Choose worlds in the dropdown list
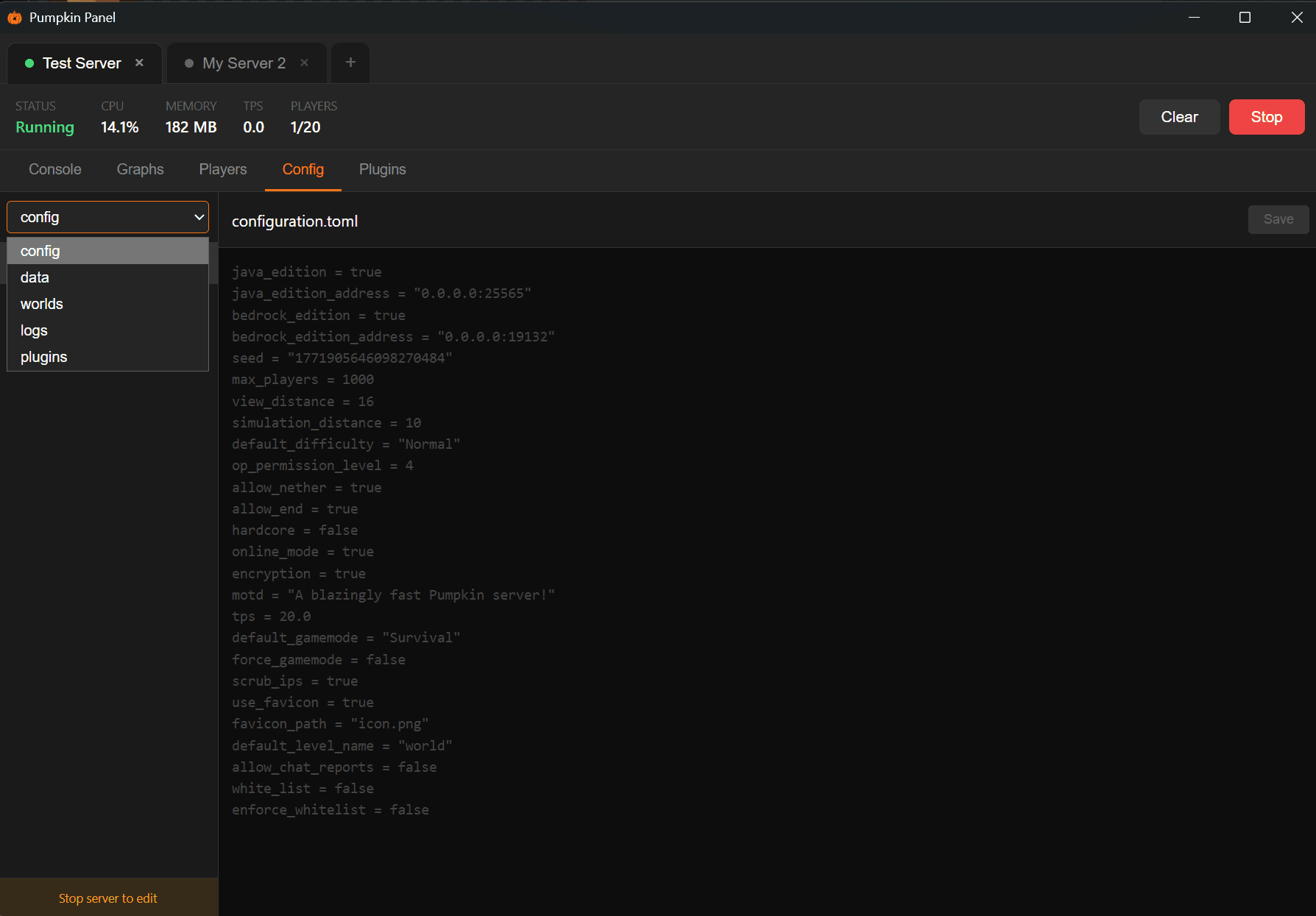1316x916 pixels. pos(42,304)
